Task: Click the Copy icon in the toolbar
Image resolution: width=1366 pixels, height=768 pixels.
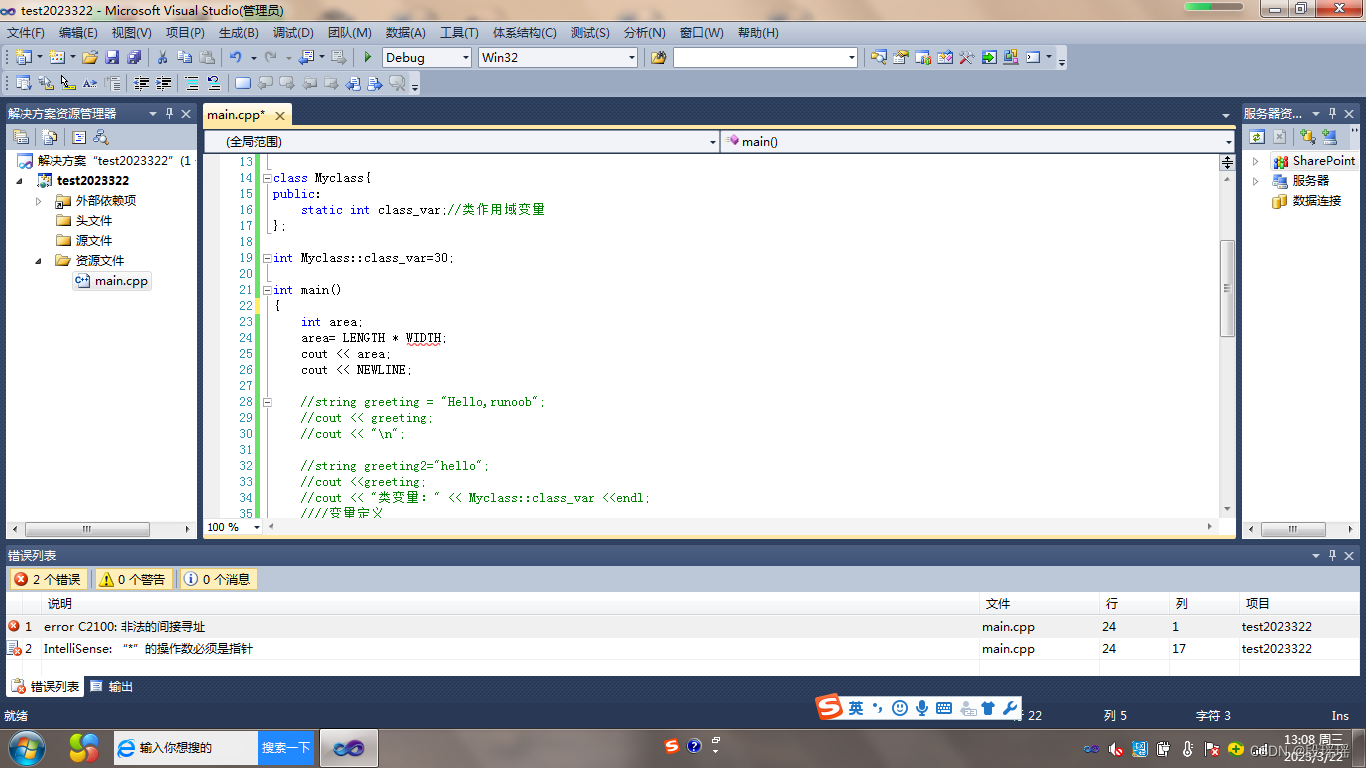Action: coord(184,57)
